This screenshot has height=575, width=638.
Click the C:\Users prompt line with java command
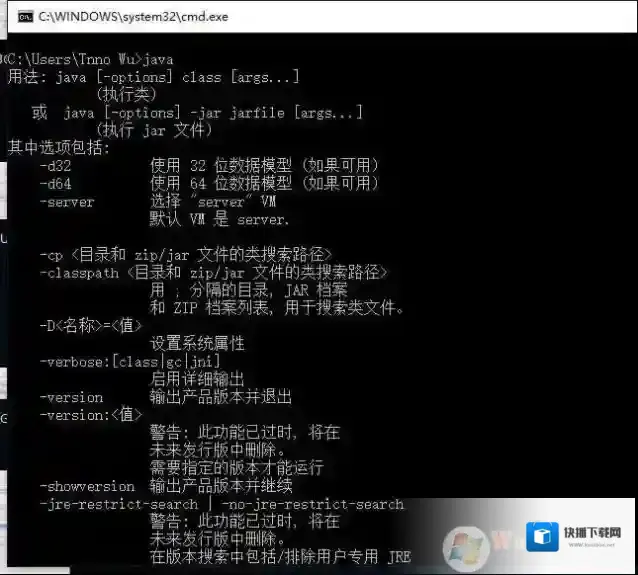pos(88,60)
